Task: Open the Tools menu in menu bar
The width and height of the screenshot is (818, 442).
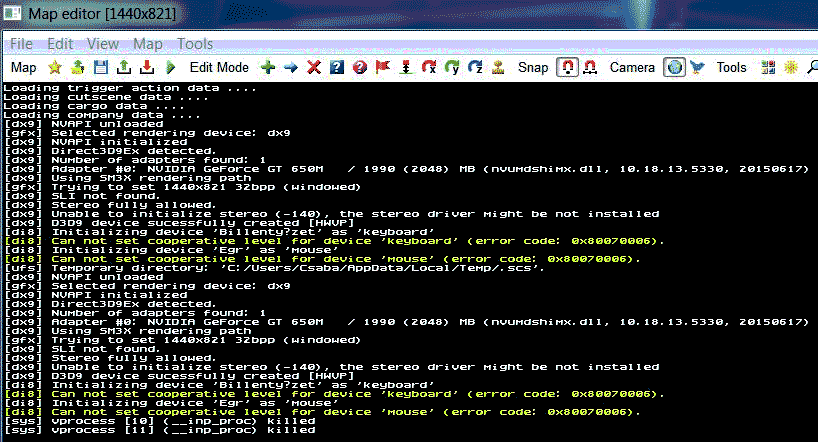Action: pyautogui.click(x=195, y=44)
